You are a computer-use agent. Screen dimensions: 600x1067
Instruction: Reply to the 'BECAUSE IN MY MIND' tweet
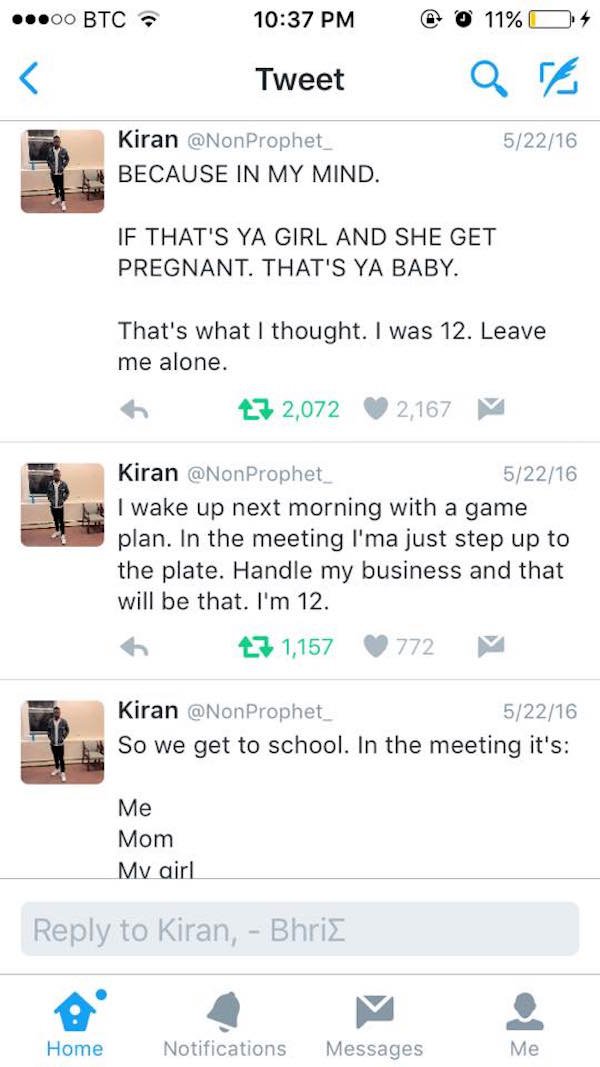pyautogui.click(x=135, y=409)
